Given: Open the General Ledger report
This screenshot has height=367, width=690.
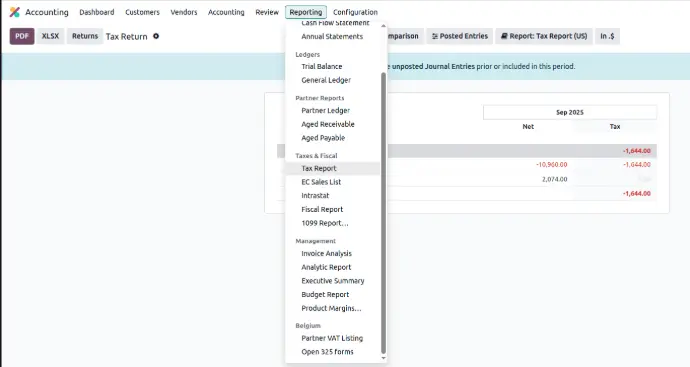Looking at the screenshot, I should [326, 80].
